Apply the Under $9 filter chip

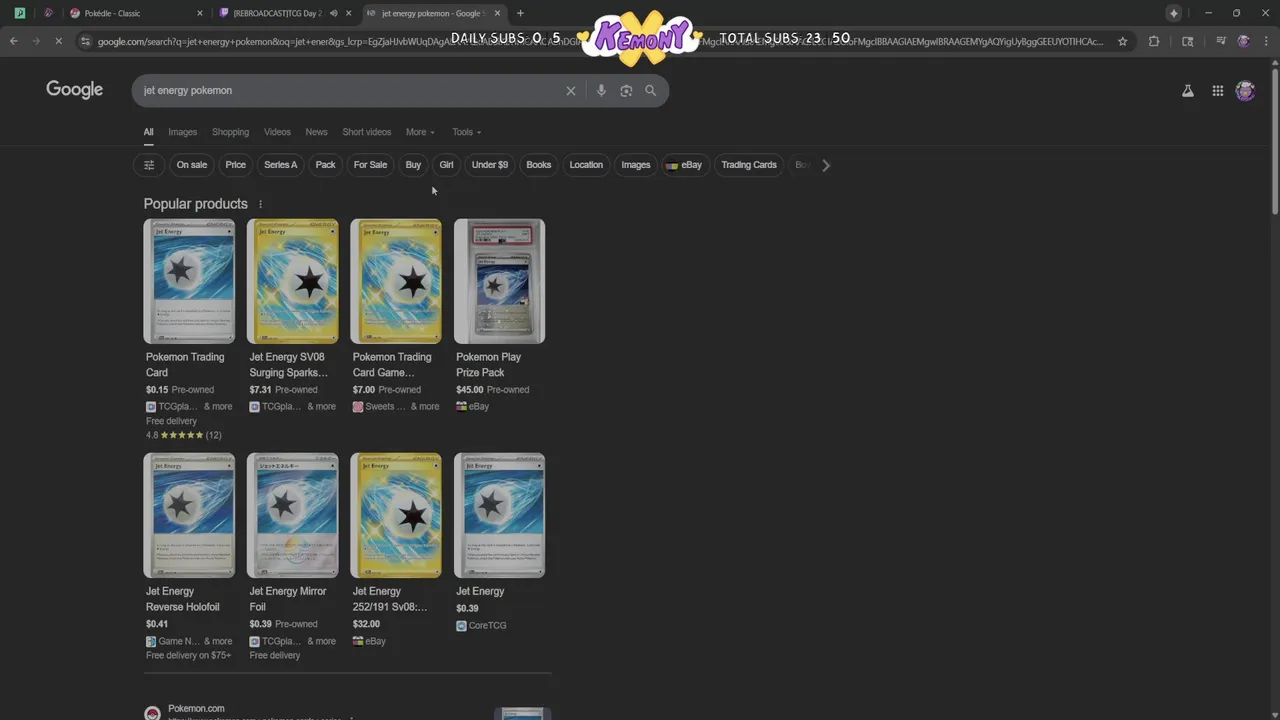point(490,165)
